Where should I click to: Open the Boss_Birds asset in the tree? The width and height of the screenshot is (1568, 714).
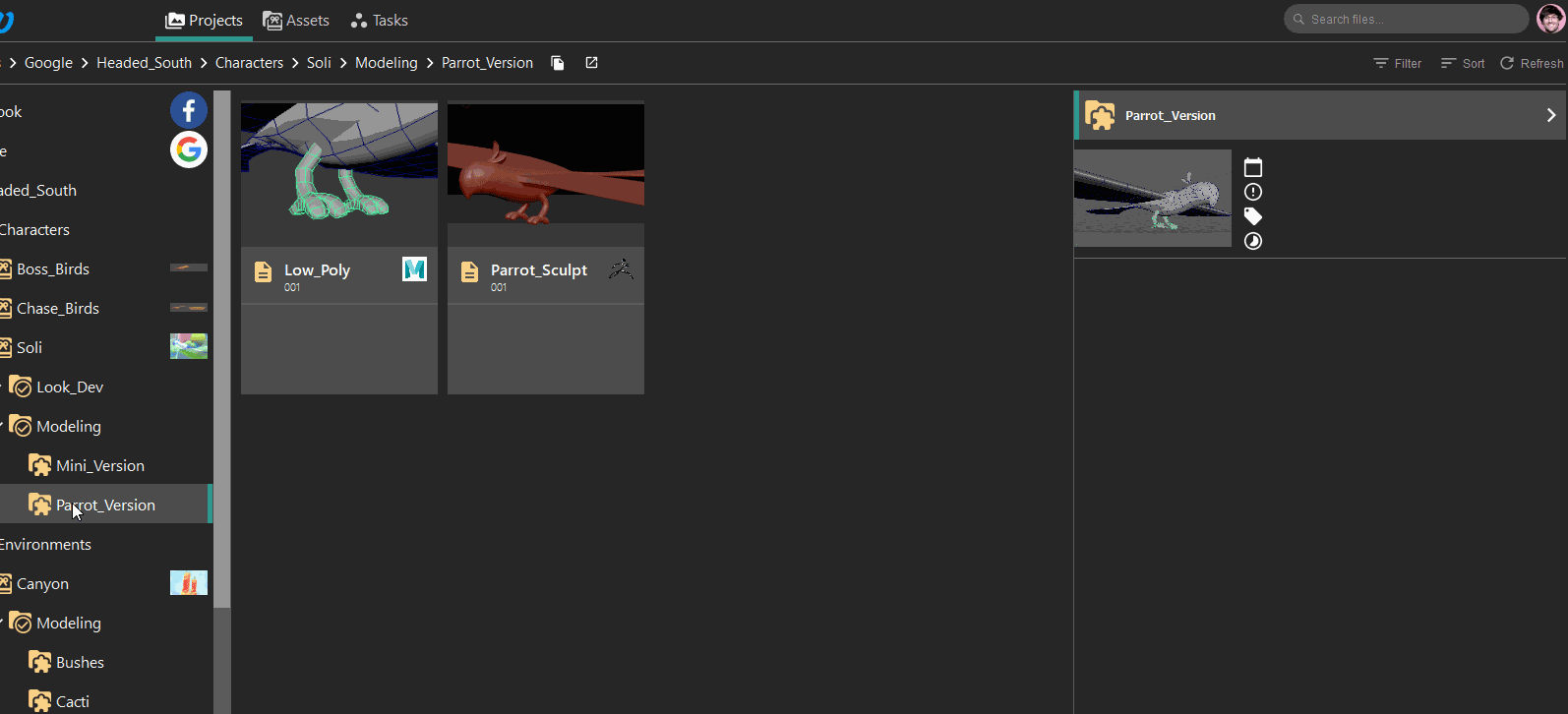tap(53, 268)
